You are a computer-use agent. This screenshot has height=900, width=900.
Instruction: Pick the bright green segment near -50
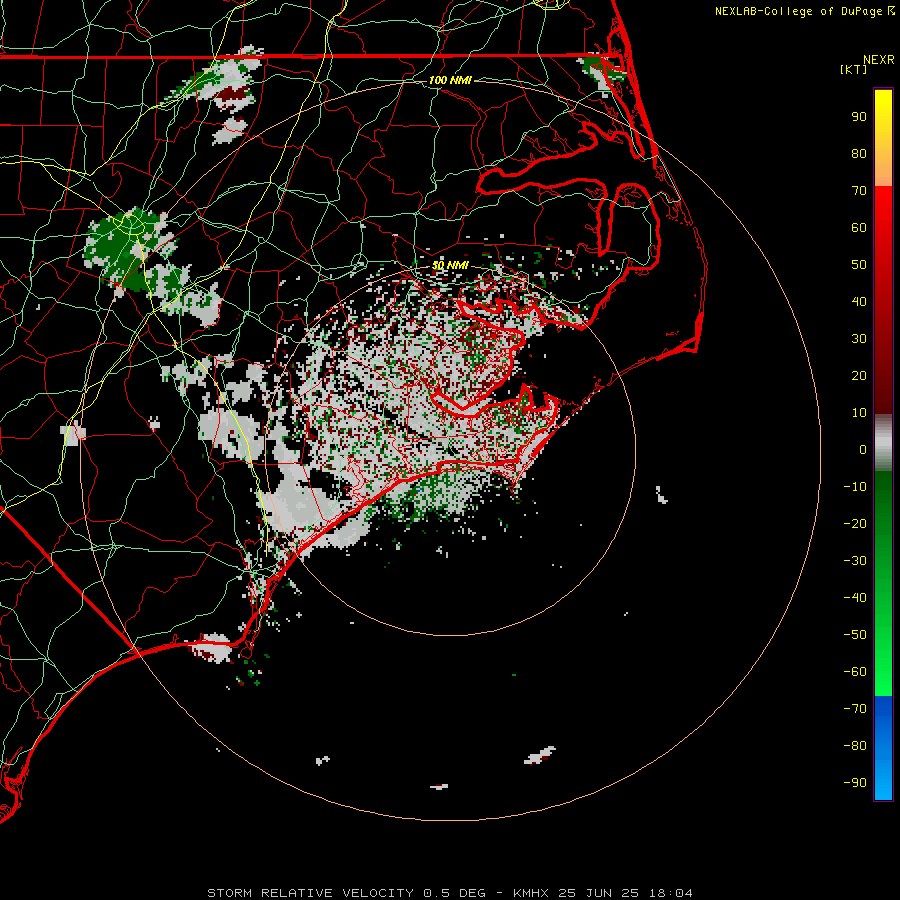click(883, 635)
